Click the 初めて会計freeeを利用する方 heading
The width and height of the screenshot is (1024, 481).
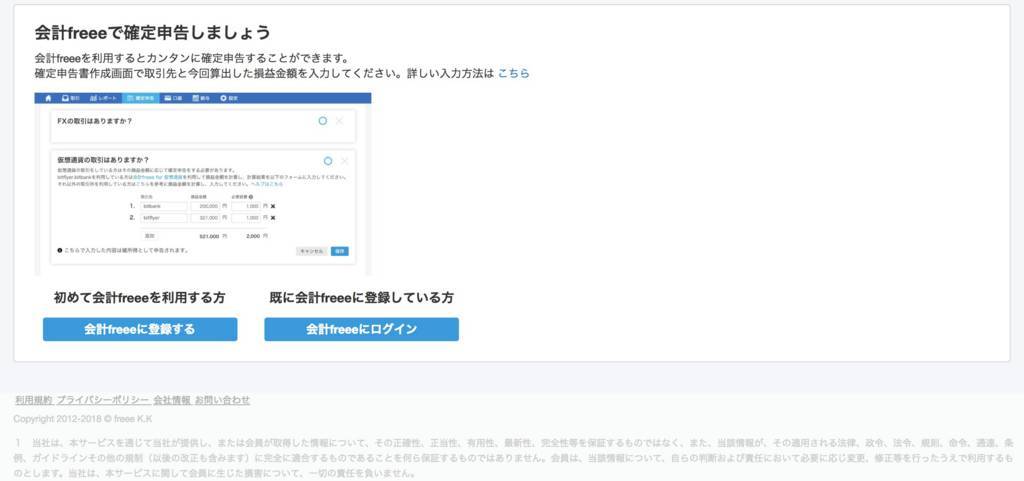click(140, 298)
